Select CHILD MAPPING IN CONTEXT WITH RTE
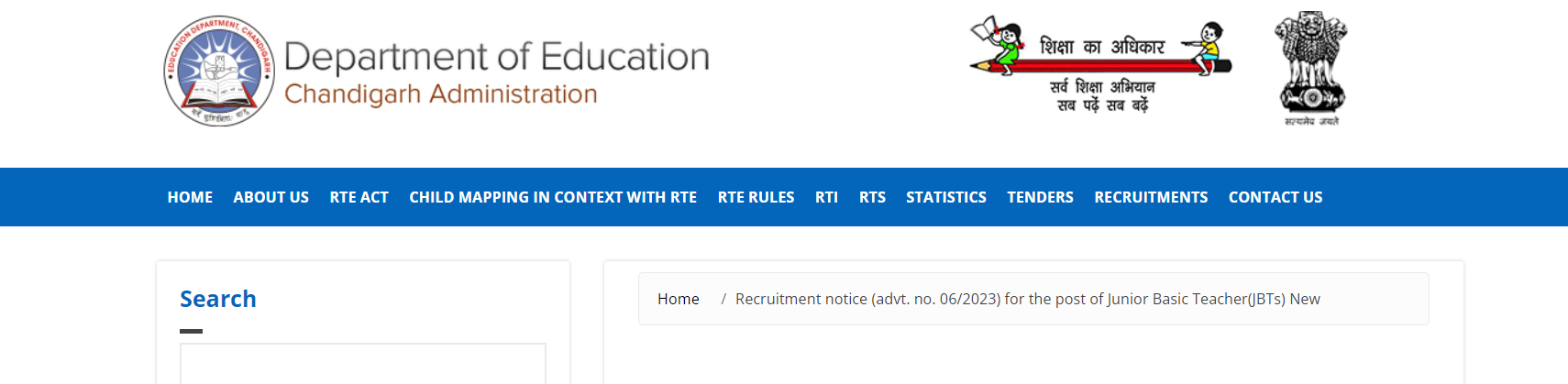1568x384 pixels. pyautogui.click(x=553, y=197)
